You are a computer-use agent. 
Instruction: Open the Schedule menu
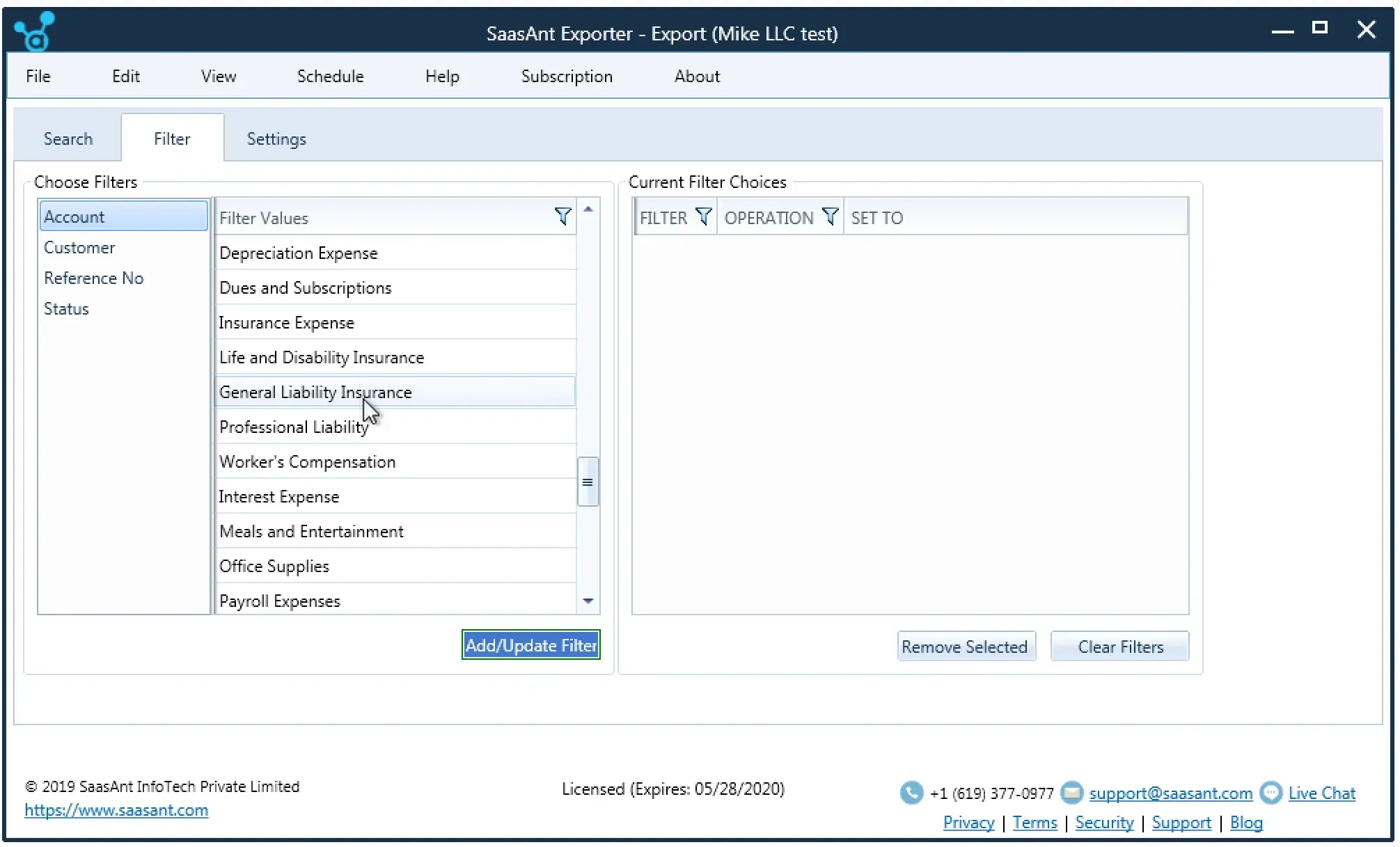pos(330,77)
